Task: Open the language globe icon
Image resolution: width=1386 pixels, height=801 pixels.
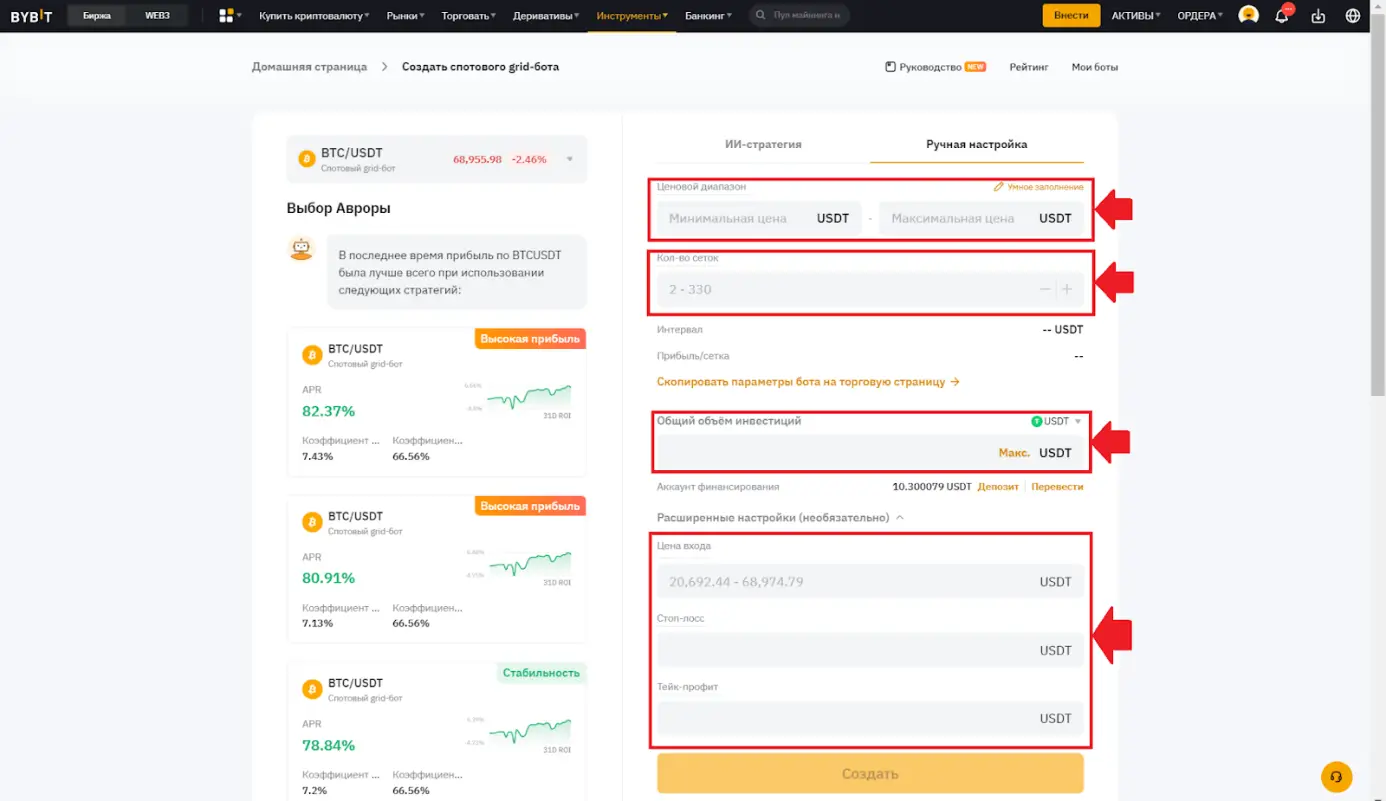Action: [x=1353, y=15]
